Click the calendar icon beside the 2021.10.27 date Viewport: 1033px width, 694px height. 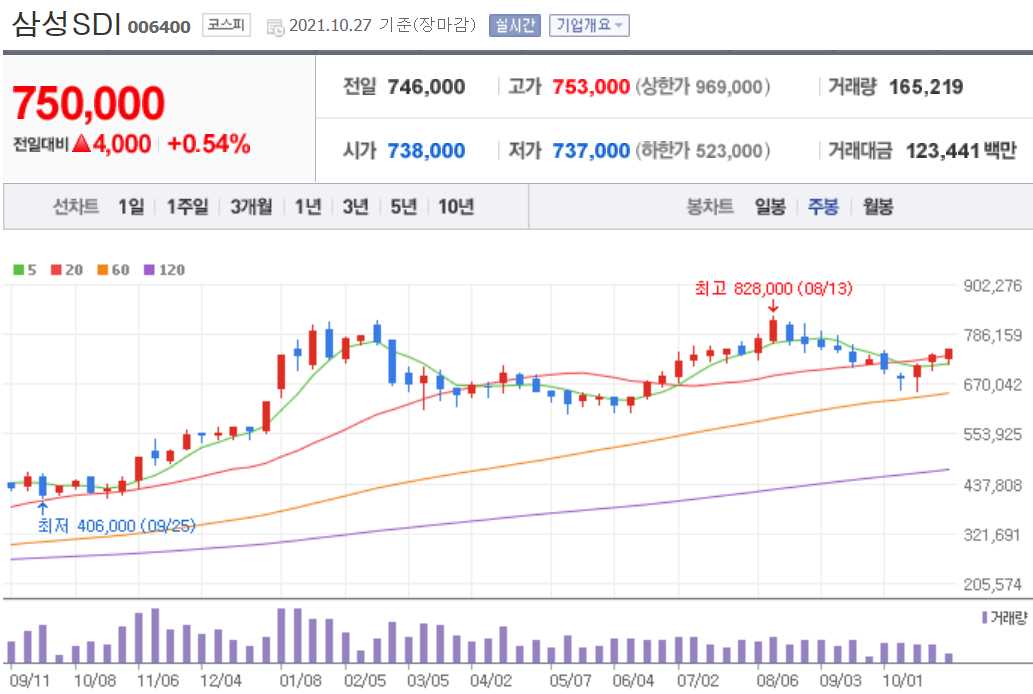275,26
